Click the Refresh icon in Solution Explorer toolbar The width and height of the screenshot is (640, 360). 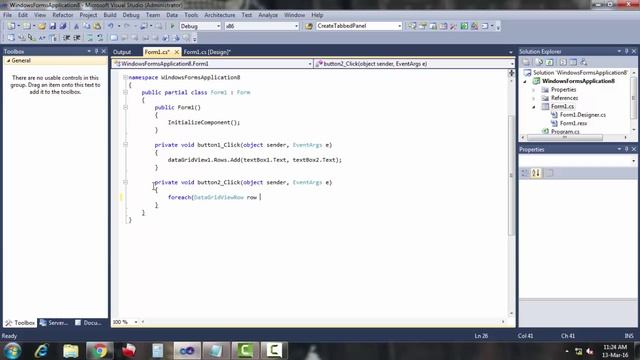point(549,62)
